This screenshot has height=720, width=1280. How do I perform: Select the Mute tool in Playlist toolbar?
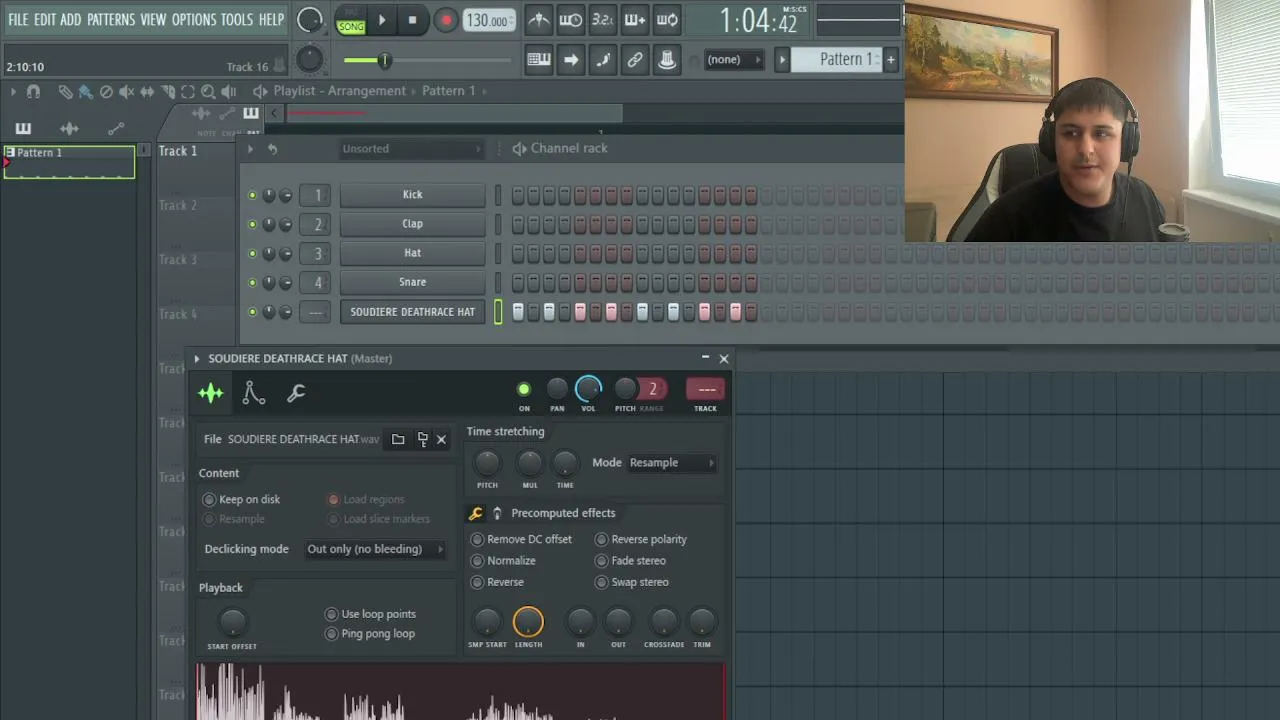click(x=127, y=92)
